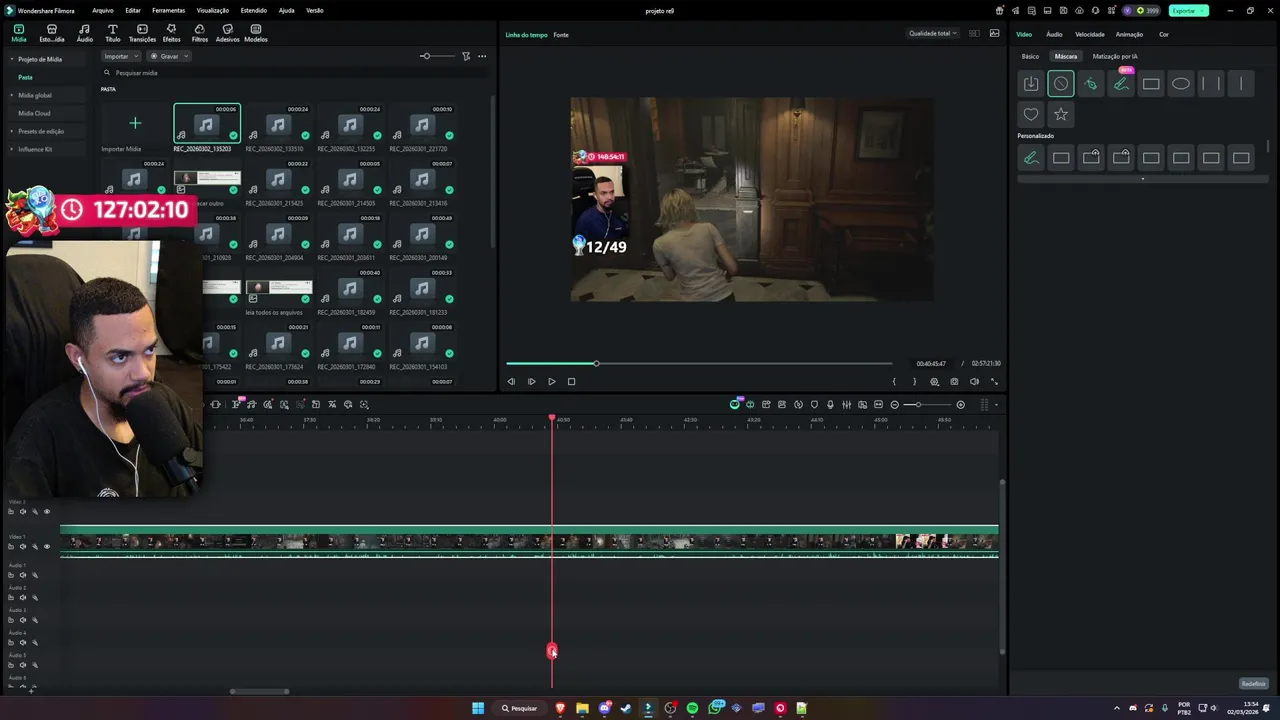
Task: Step back one frame in preview
Action: (511, 381)
